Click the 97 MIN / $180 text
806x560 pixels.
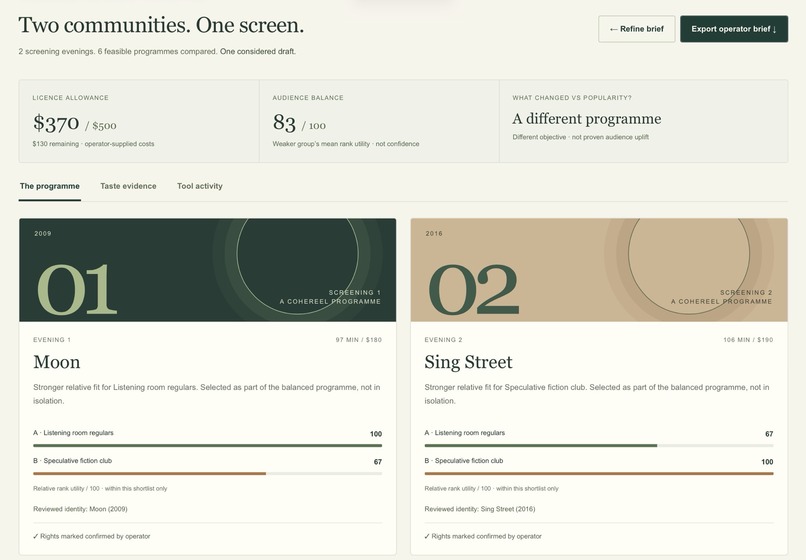tap(359, 340)
